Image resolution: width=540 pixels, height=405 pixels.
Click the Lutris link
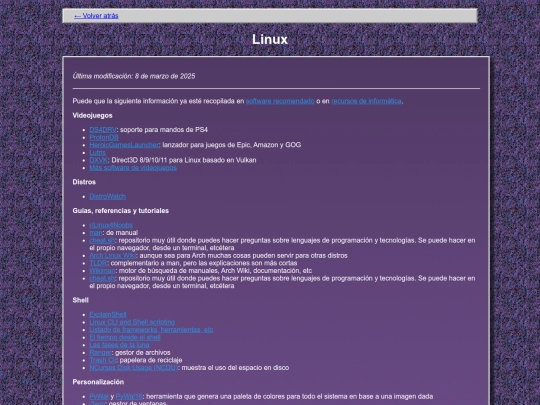(97, 153)
